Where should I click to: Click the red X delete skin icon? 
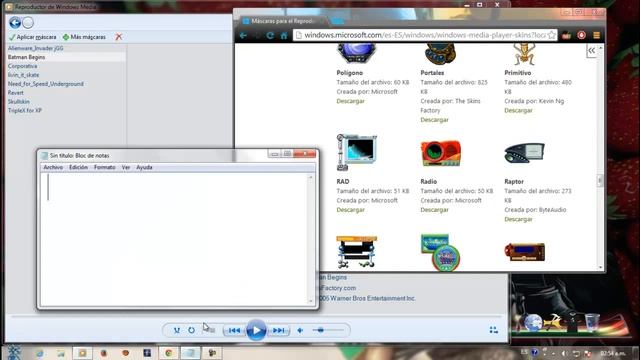click(x=118, y=37)
